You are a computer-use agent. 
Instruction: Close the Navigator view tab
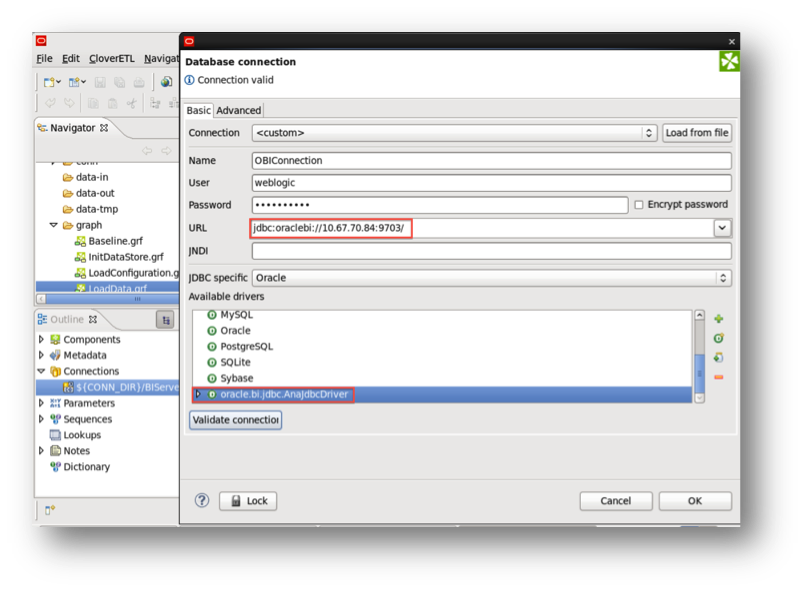coord(104,128)
